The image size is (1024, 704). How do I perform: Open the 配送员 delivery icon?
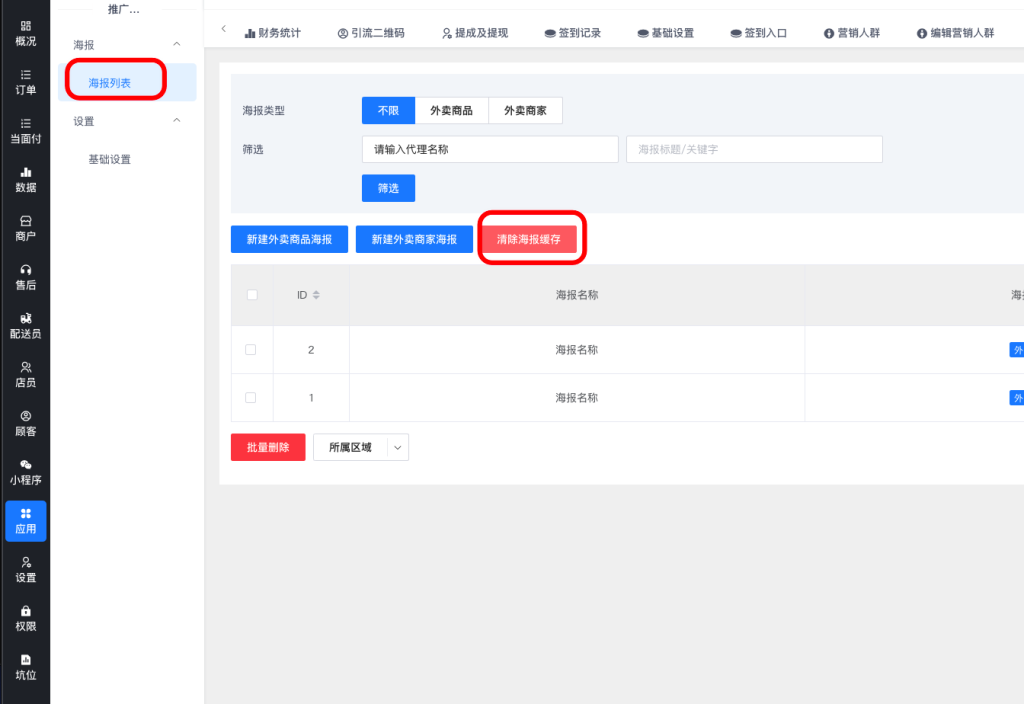pos(25,319)
